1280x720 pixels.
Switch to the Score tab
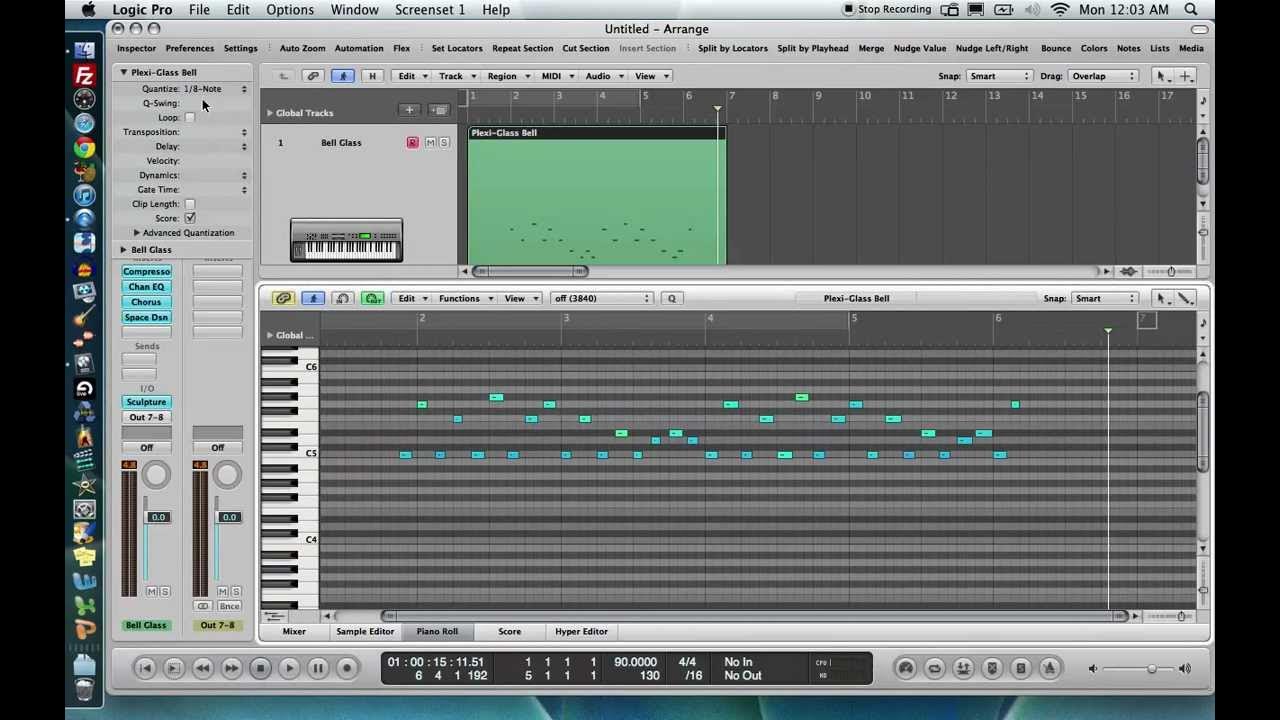tap(509, 631)
